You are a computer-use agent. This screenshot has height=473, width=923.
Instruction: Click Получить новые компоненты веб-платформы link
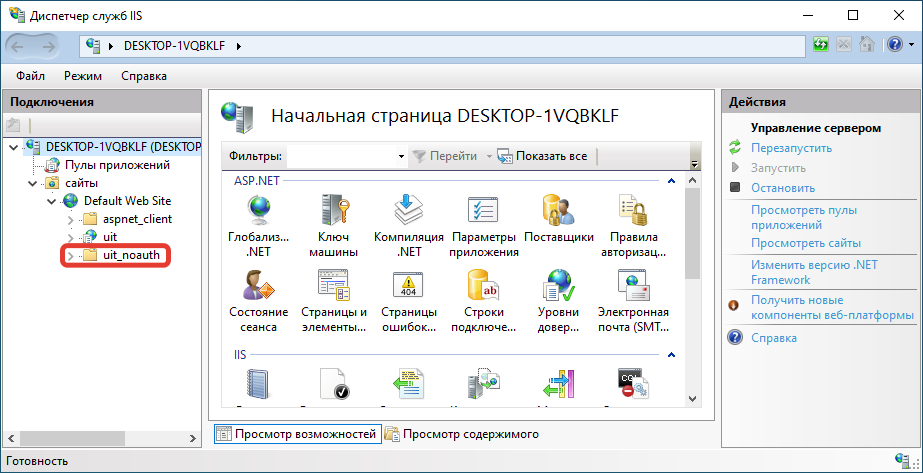(x=832, y=308)
